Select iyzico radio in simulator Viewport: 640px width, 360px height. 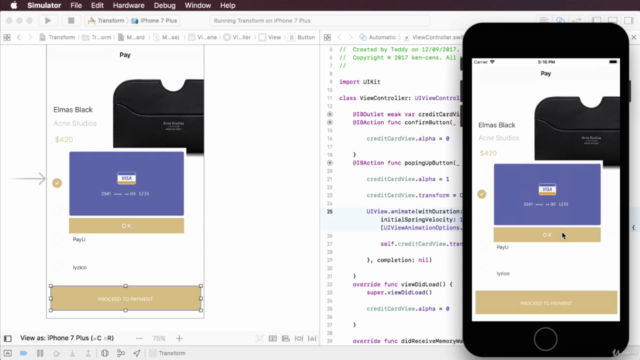pos(482,273)
